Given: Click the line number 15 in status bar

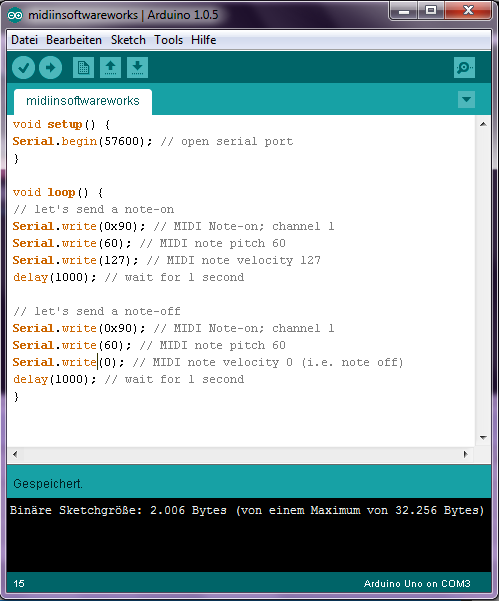Looking at the screenshot, I should tap(19, 584).
